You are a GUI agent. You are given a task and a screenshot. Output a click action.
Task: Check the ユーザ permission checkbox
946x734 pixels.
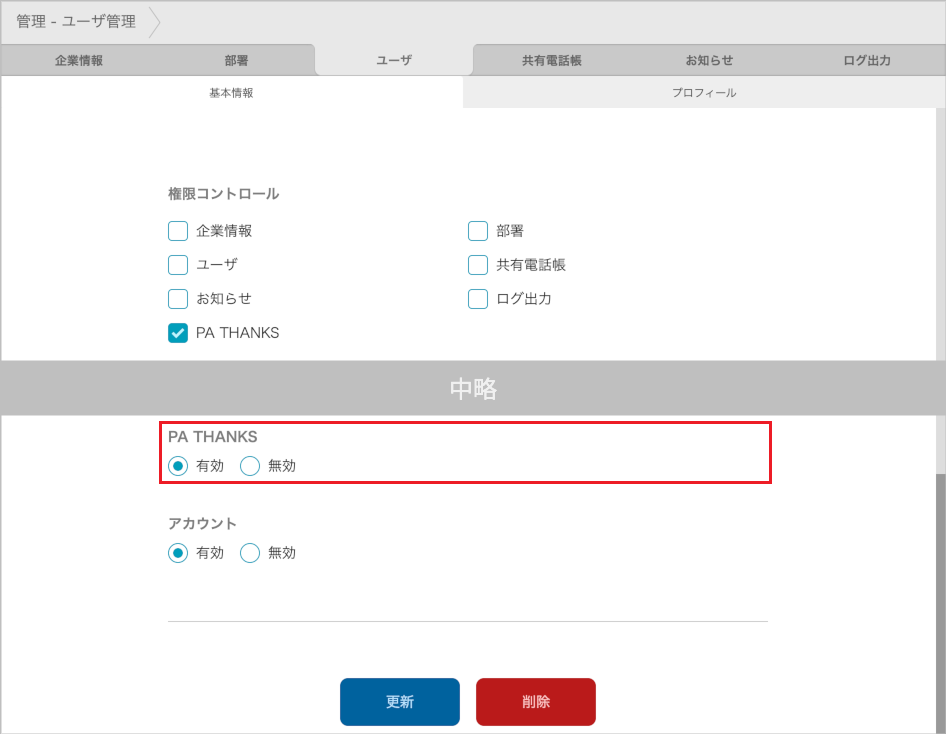point(178,265)
